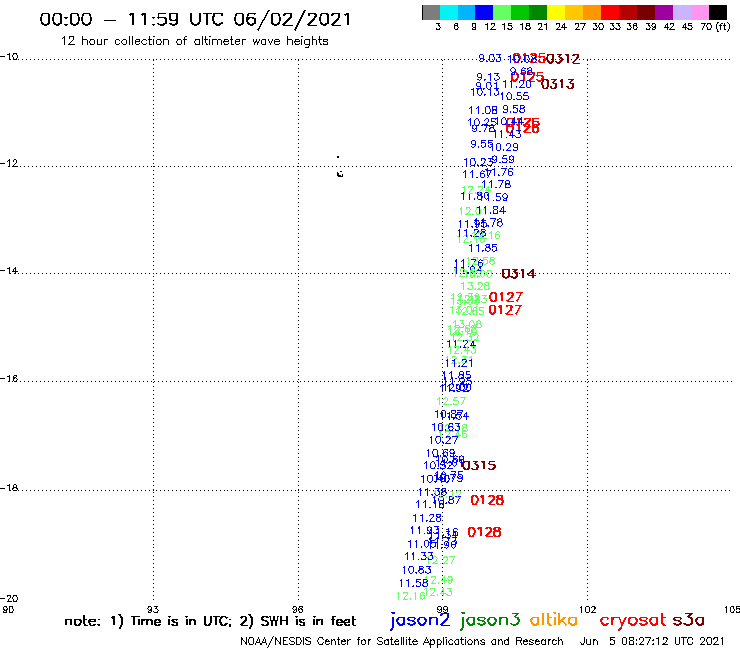Click the 11.33 wave height value
This screenshot has width=740, height=650.
point(419,557)
